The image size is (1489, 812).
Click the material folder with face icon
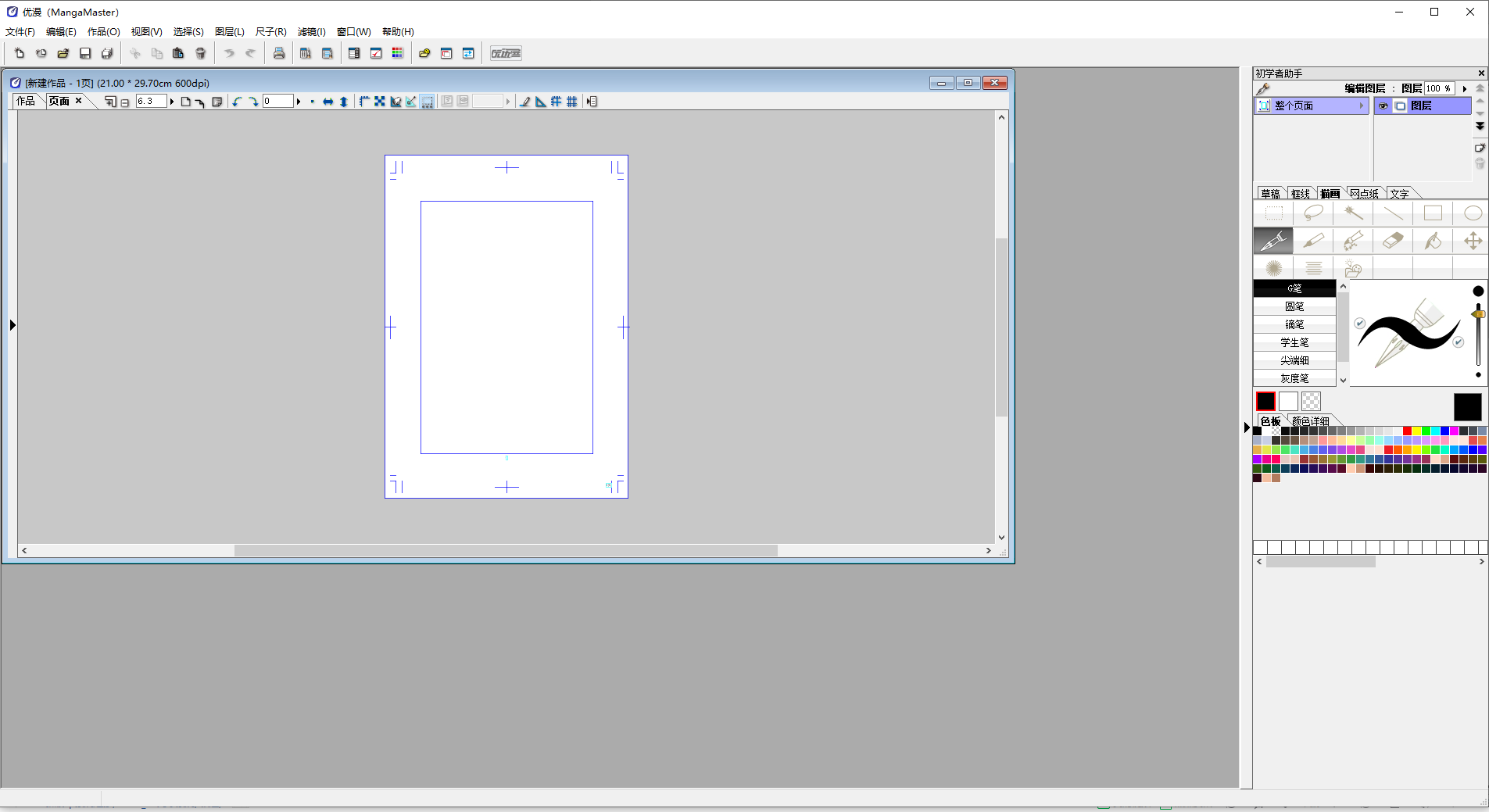1353,268
